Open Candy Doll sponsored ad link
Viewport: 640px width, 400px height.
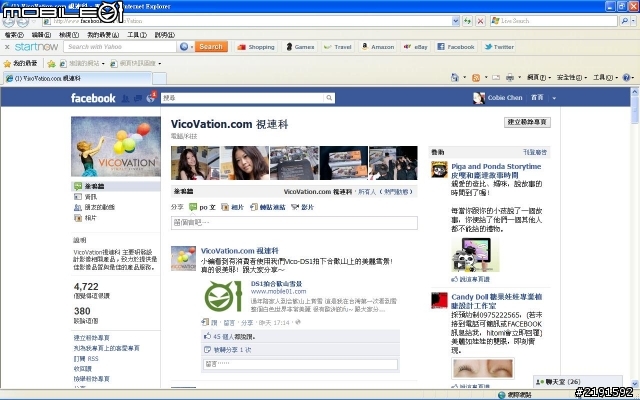coord(497,301)
